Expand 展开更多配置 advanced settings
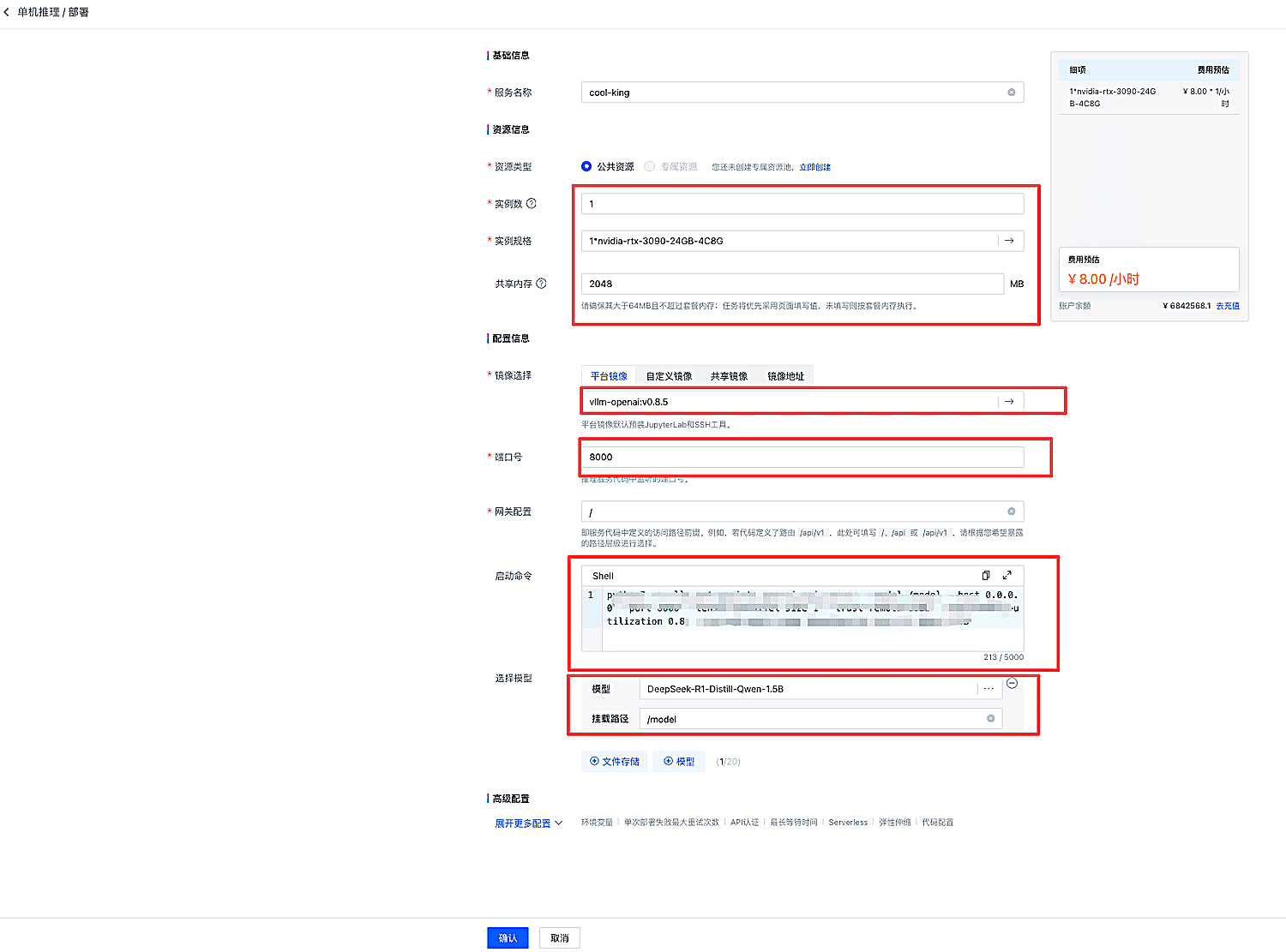Viewport: 1286px width, 952px height. [528, 823]
